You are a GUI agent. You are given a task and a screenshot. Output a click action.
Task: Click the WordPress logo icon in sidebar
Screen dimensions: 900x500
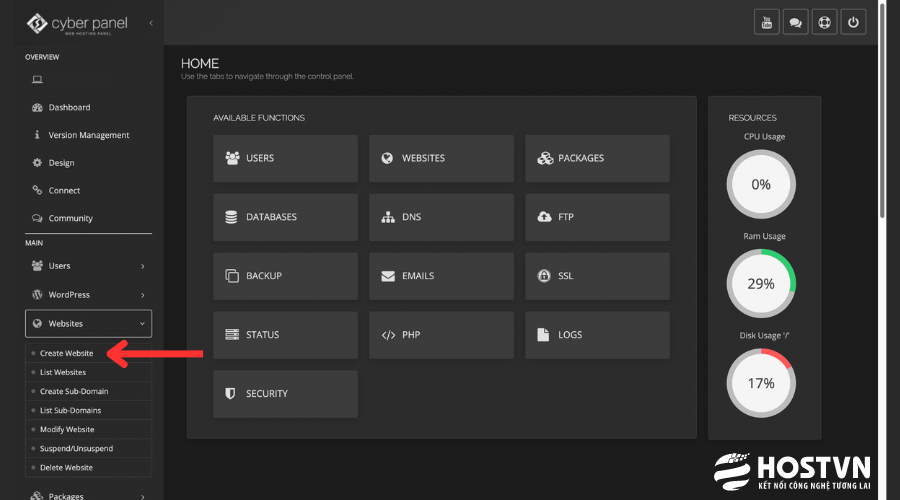click(x=37, y=294)
